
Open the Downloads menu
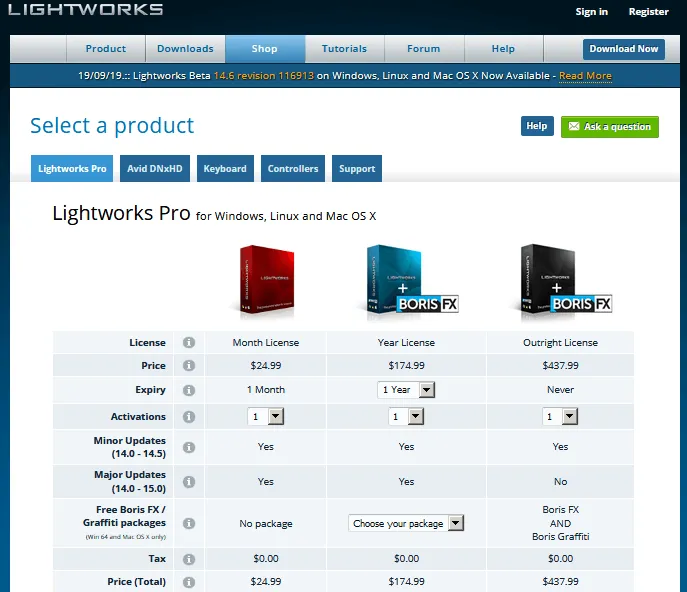tap(185, 49)
